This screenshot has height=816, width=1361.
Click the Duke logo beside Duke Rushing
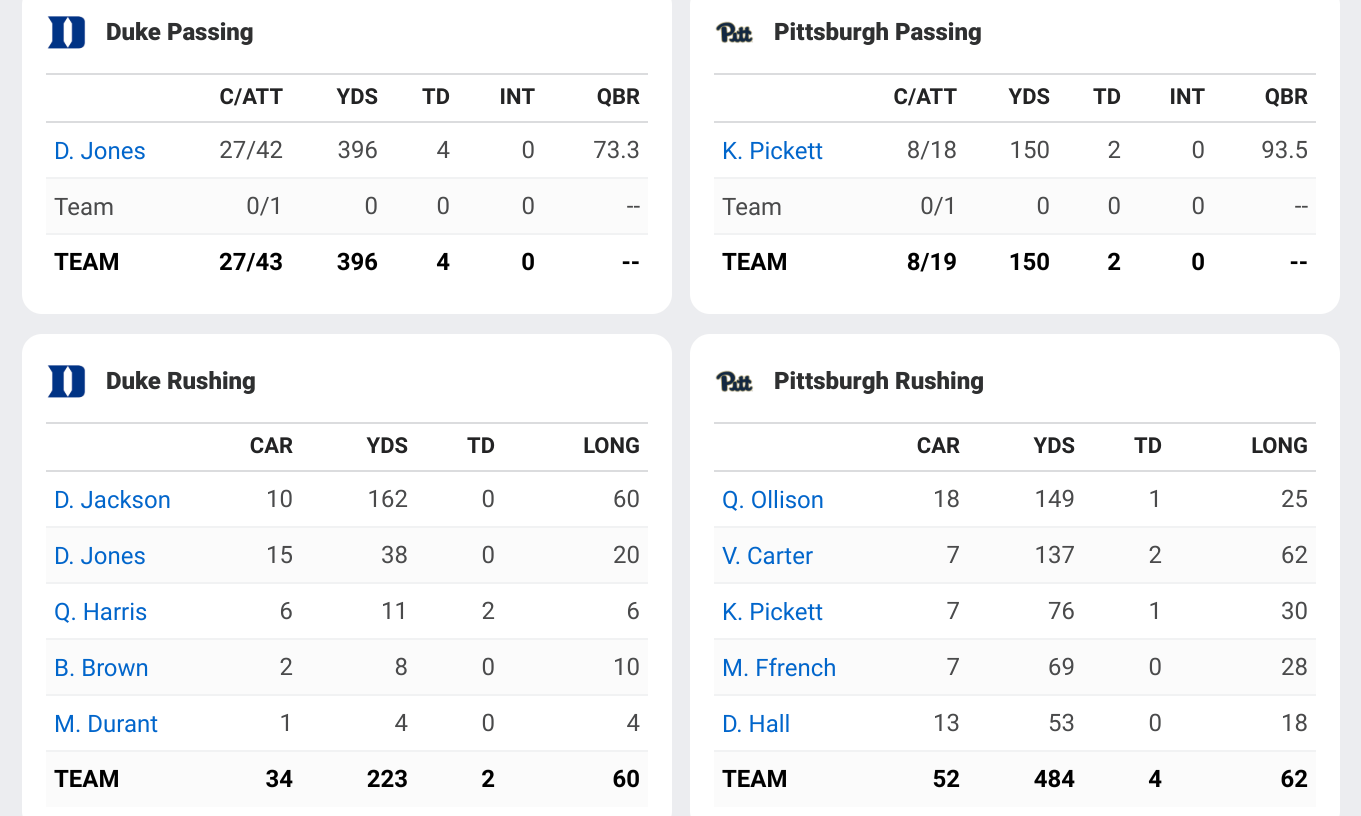(67, 381)
